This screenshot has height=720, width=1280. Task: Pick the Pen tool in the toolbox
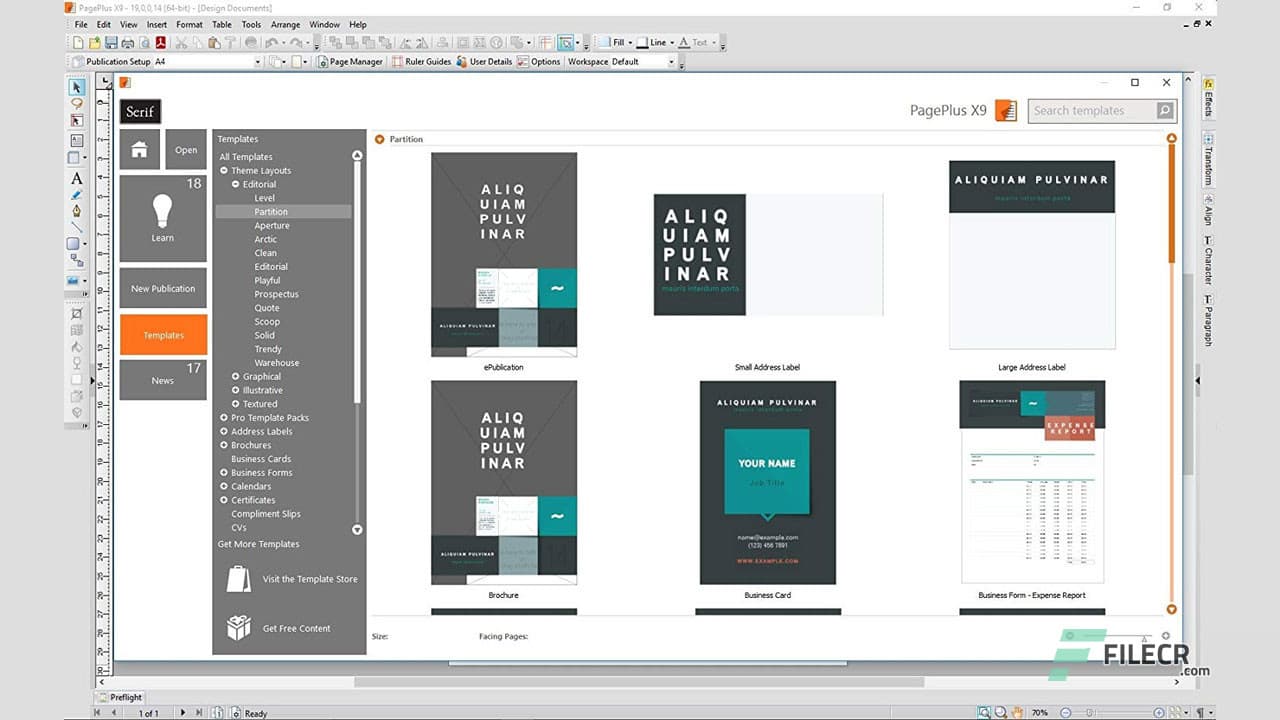[77, 211]
